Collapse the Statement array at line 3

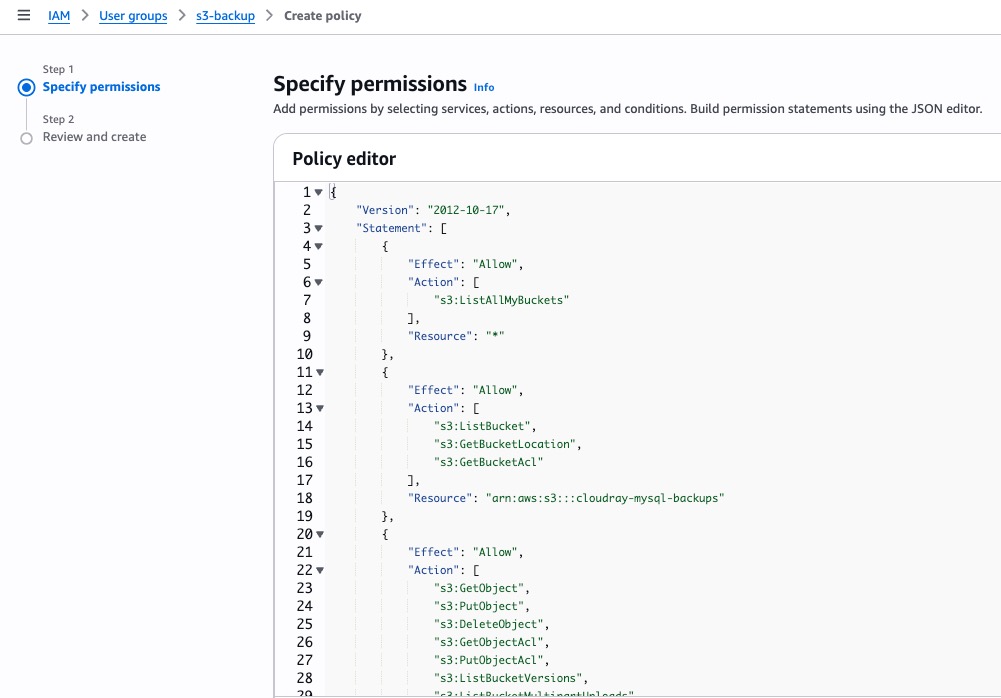click(318, 227)
